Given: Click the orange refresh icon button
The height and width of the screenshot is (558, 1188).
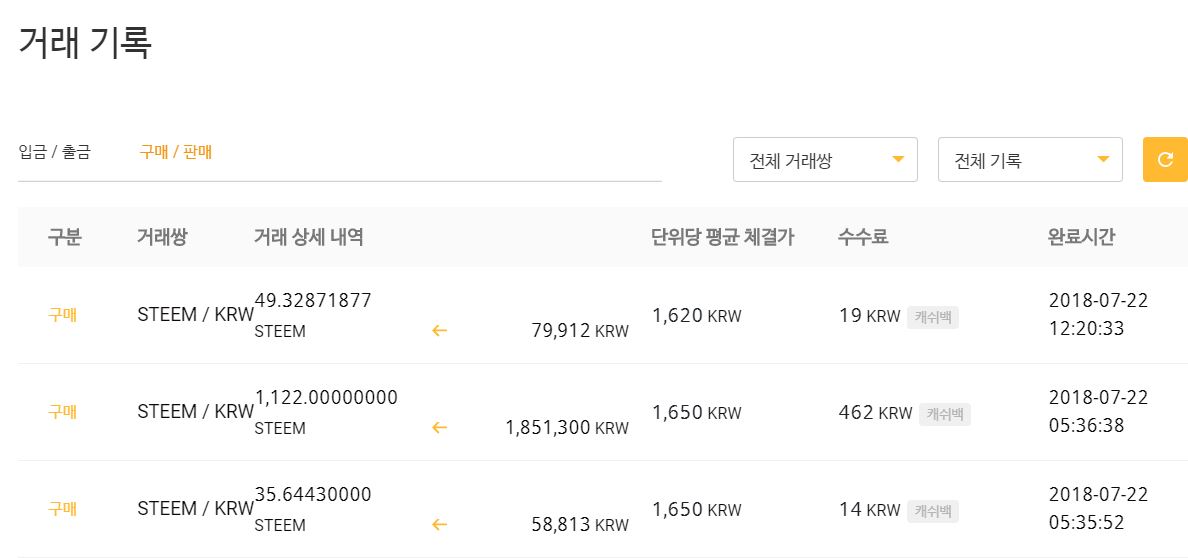Looking at the screenshot, I should (x=1165, y=159).
